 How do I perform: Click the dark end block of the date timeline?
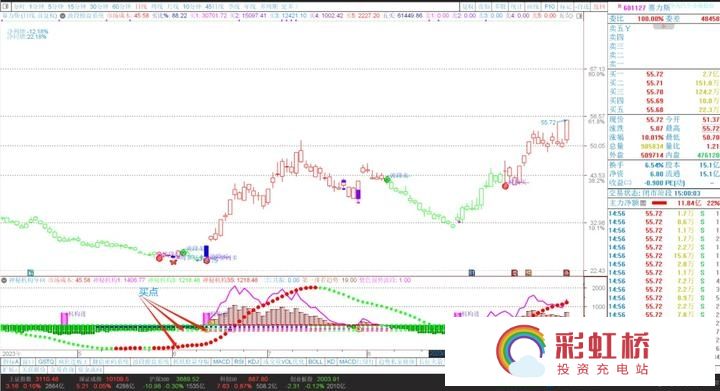point(437,353)
